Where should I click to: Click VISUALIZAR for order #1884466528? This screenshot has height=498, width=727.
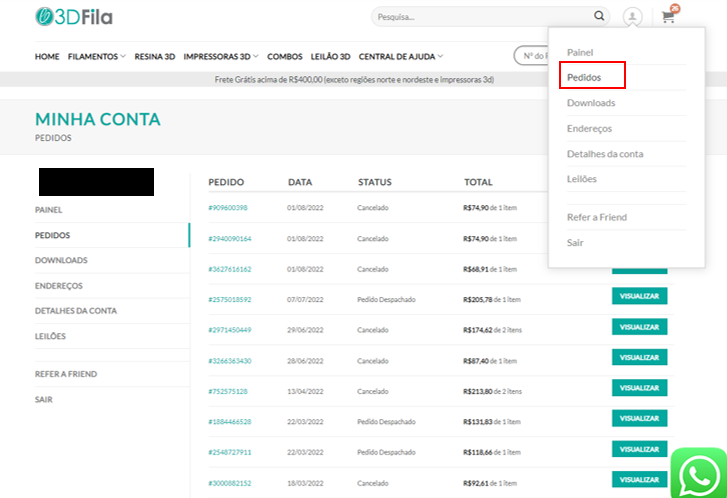pos(639,418)
